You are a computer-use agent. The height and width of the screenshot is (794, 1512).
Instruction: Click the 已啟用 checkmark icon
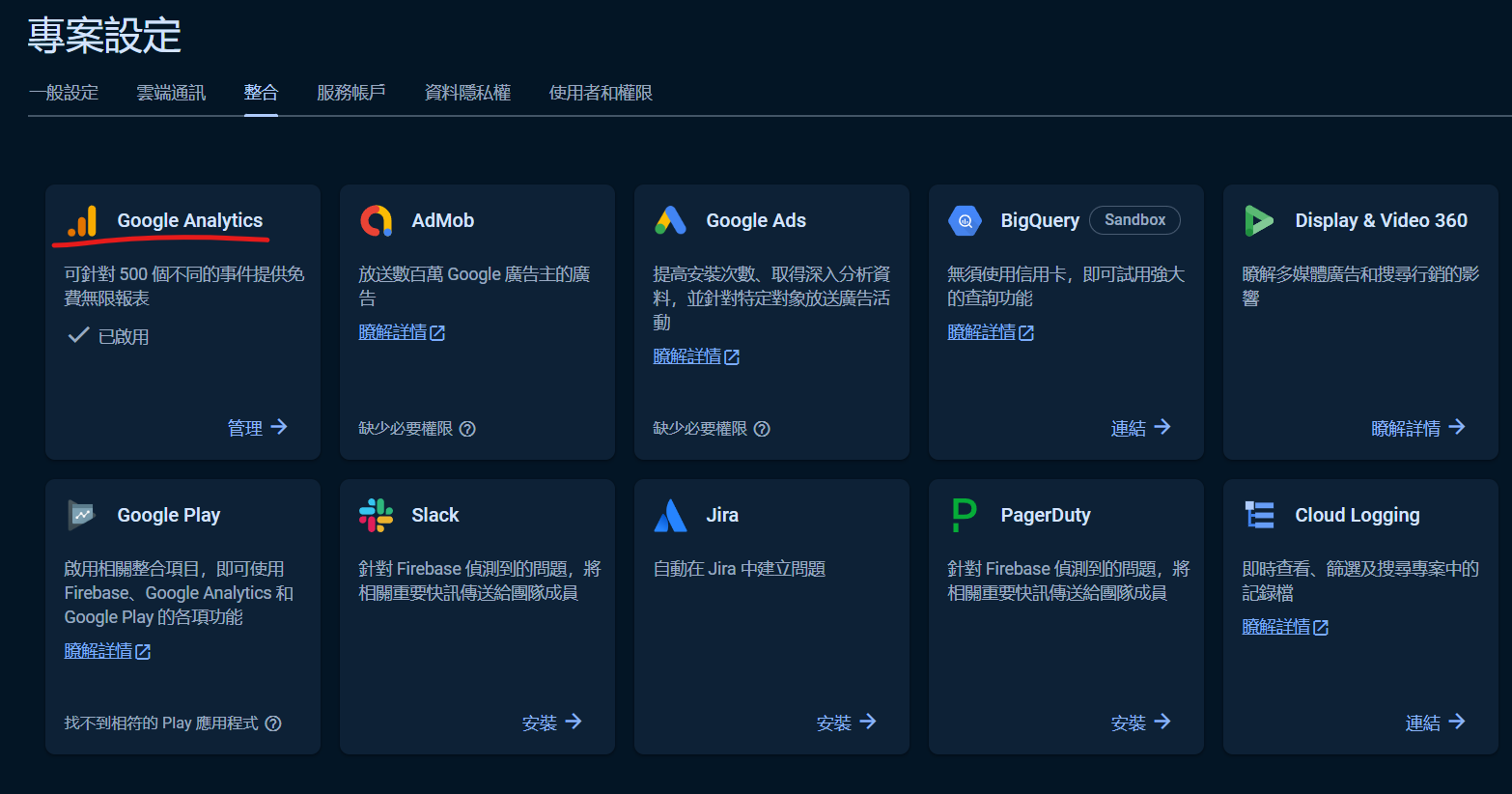[79, 336]
